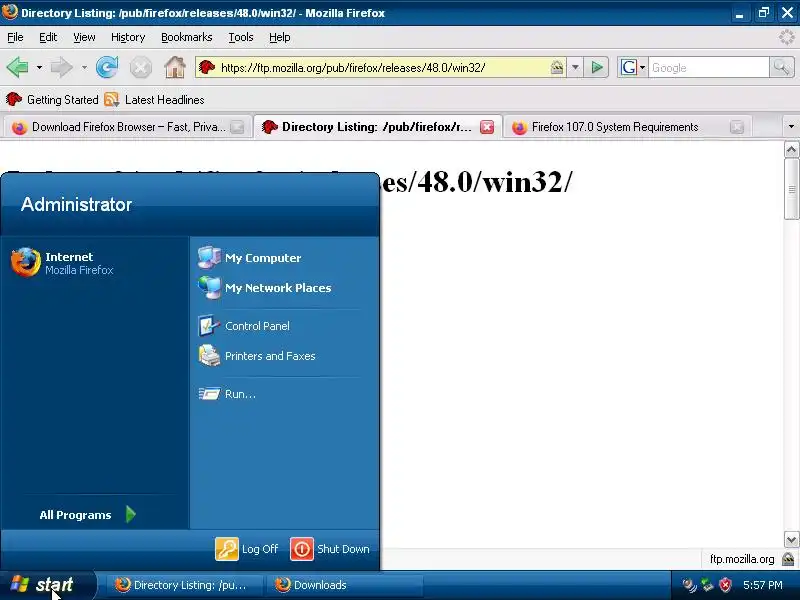The width and height of the screenshot is (800, 600).
Task: Click the grey Forward arrow button
Action: (x=62, y=67)
